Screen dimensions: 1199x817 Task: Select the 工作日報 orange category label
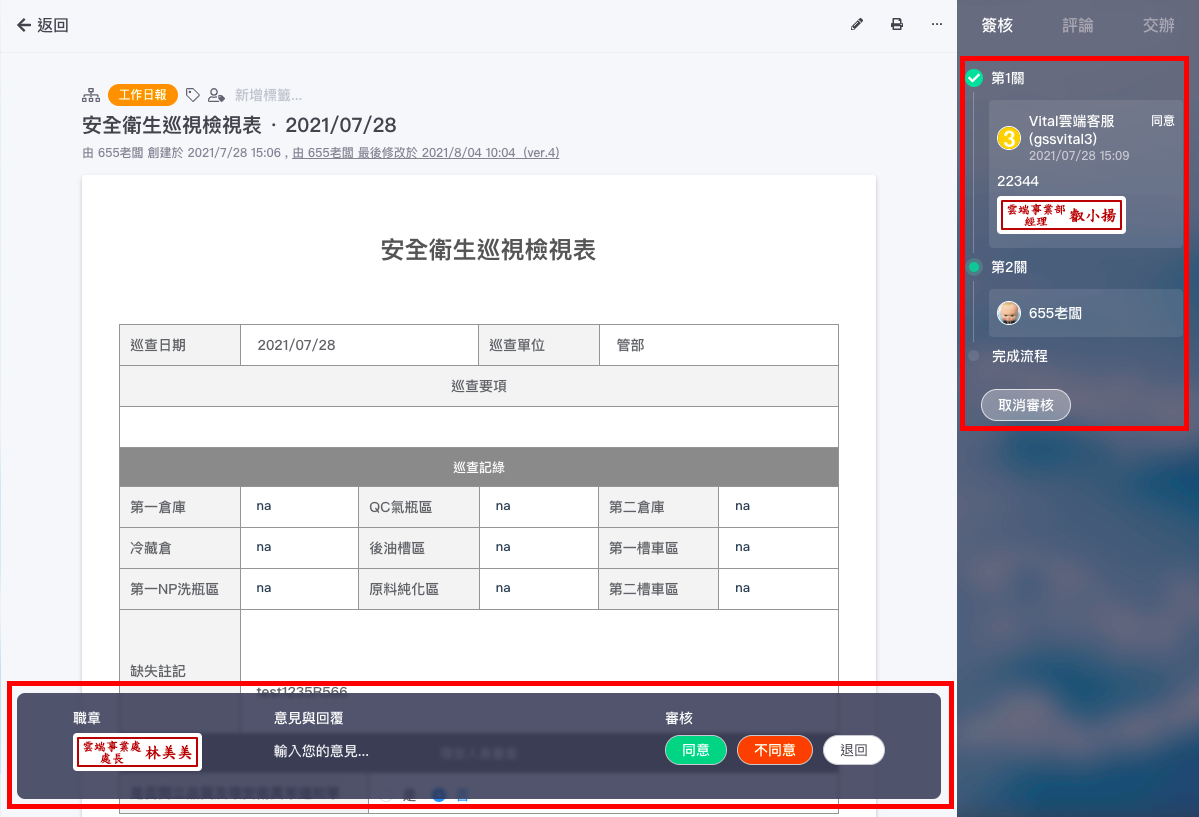pos(143,95)
